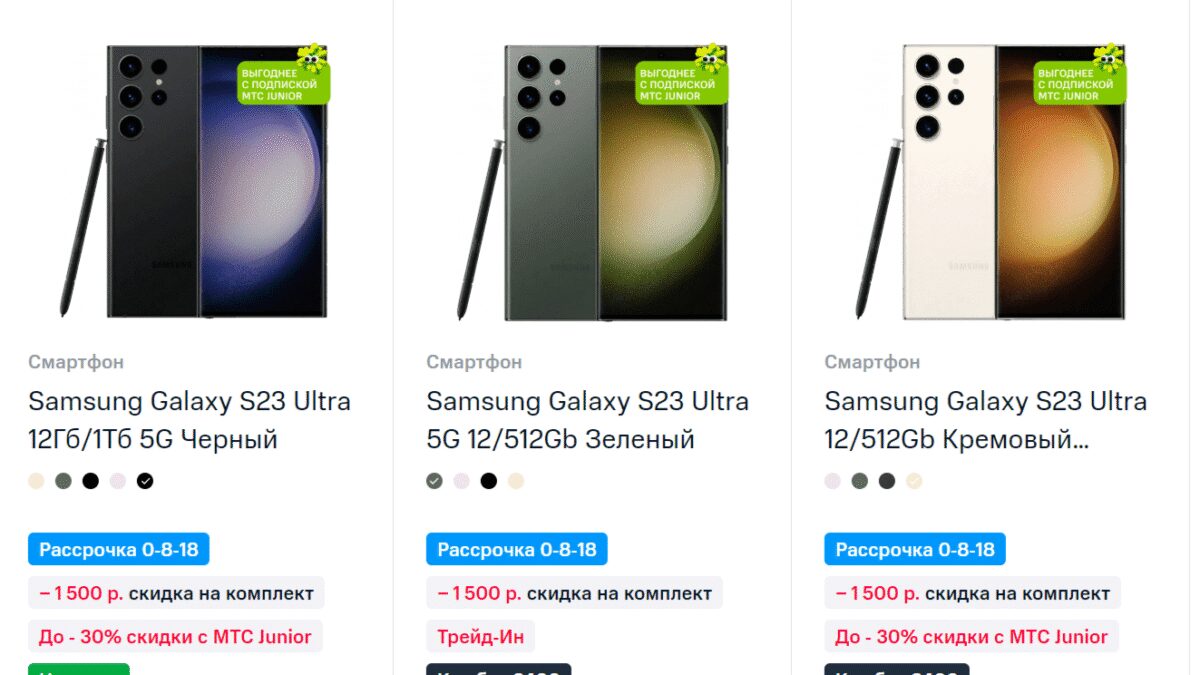
Task: Open the green Galaxy S23 Ultra product image
Action: click(593, 183)
